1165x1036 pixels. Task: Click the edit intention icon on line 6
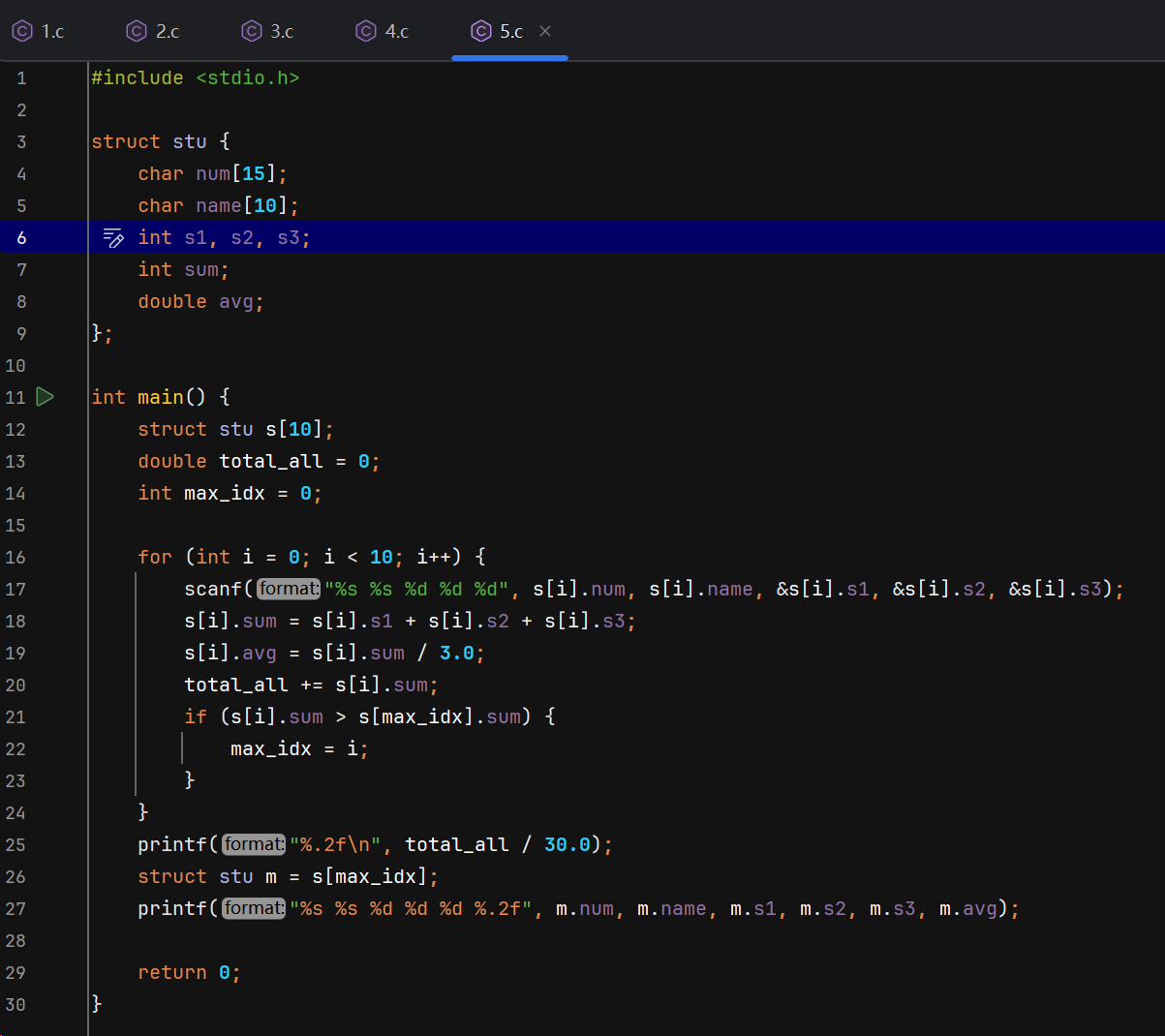[113, 238]
